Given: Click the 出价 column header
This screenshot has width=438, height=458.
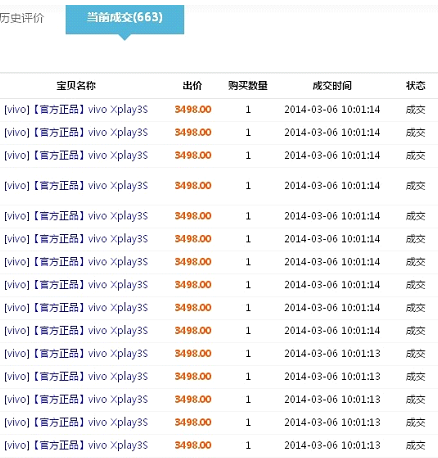Looking at the screenshot, I should (192, 86).
